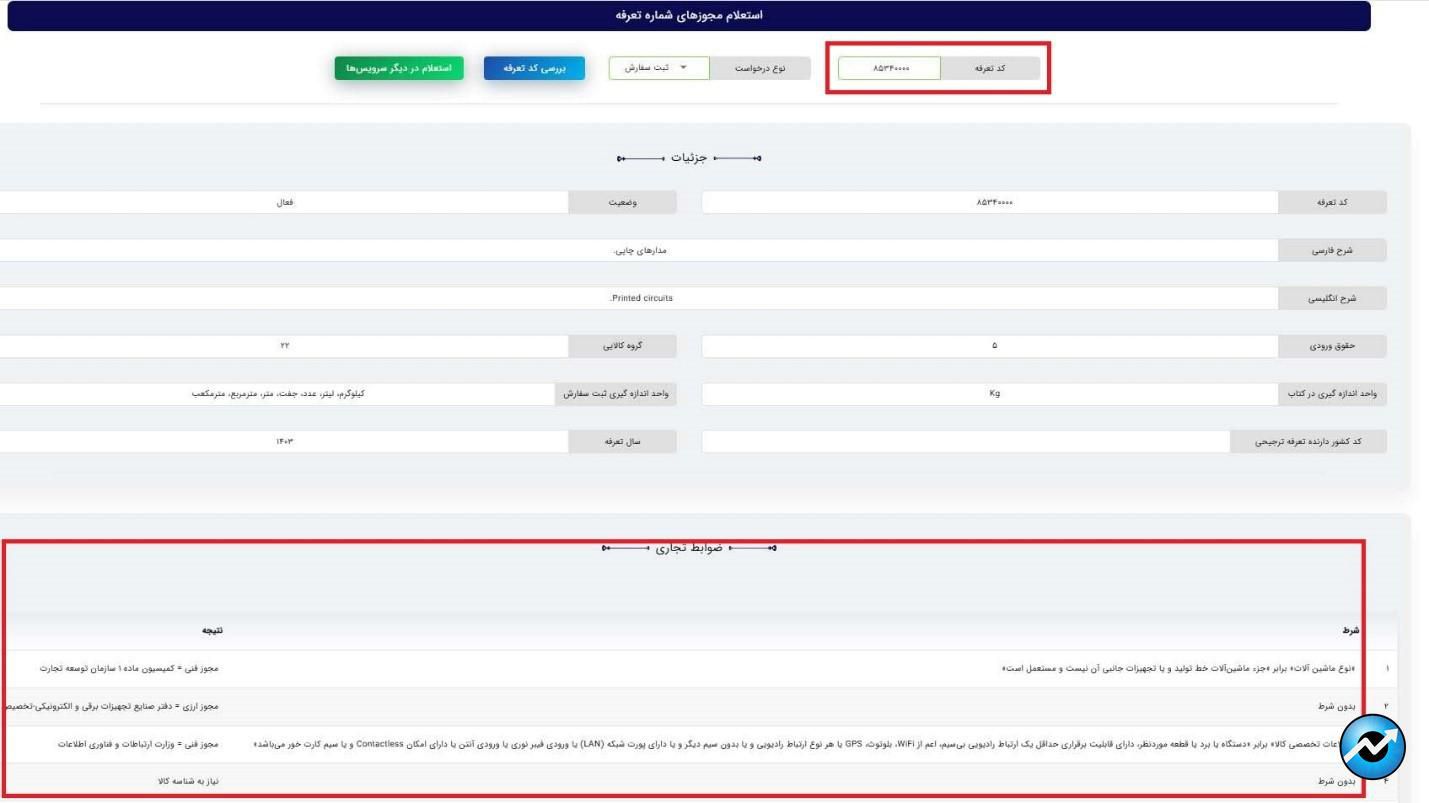The image size is (1429, 803).
Task: Click the 'جزئیات' section heading
Action: pos(687,158)
